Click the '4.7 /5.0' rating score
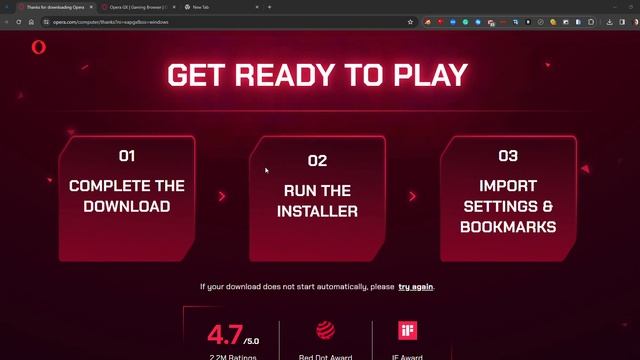 (233, 335)
